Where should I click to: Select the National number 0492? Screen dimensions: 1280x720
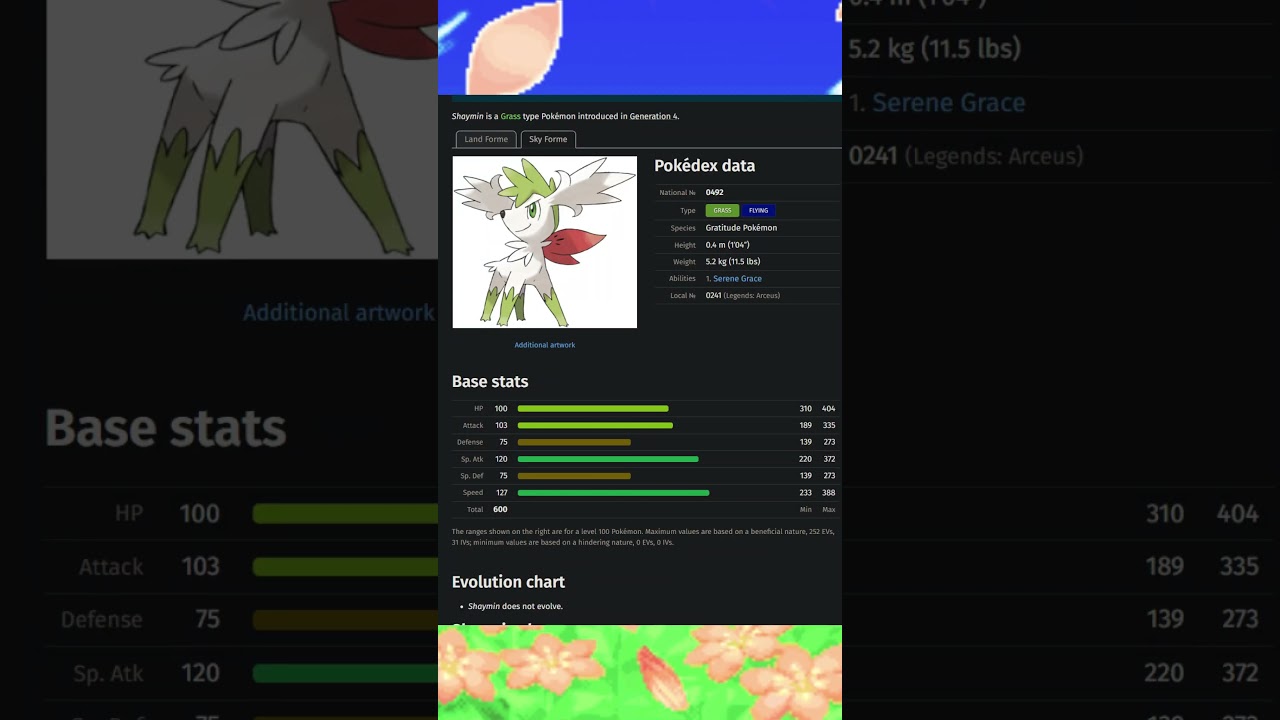pos(715,193)
